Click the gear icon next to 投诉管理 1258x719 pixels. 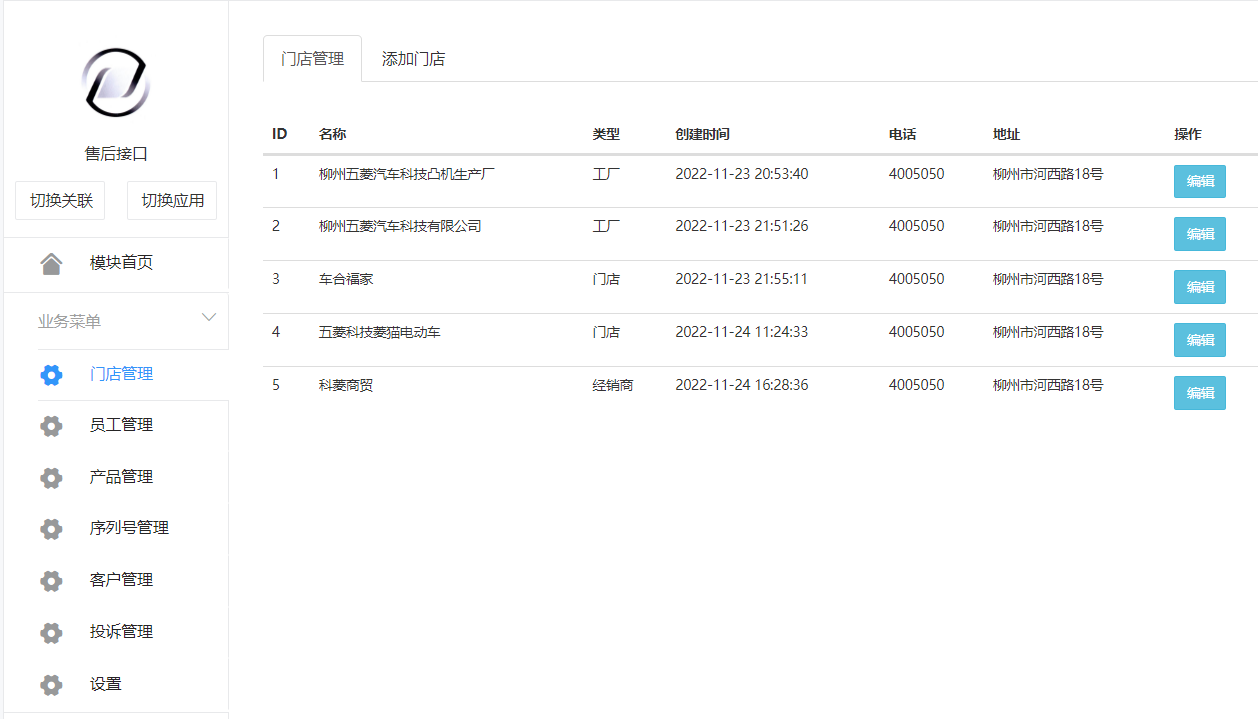(x=51, y=632)
